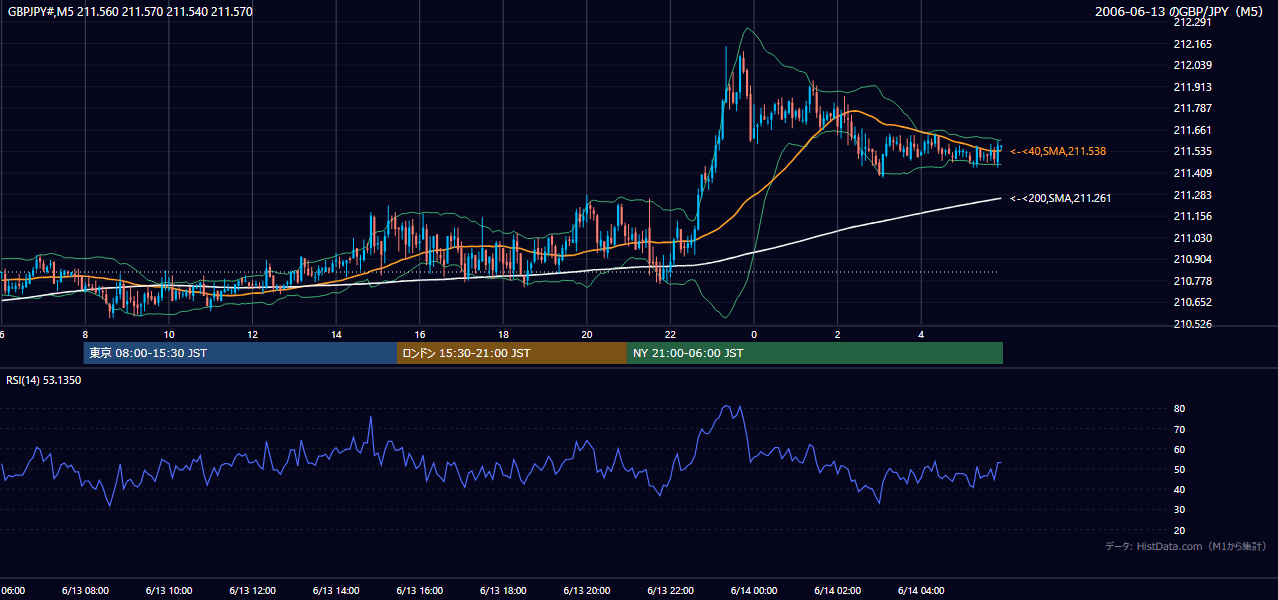Click price axis value 211.156

pos(1191,216)
